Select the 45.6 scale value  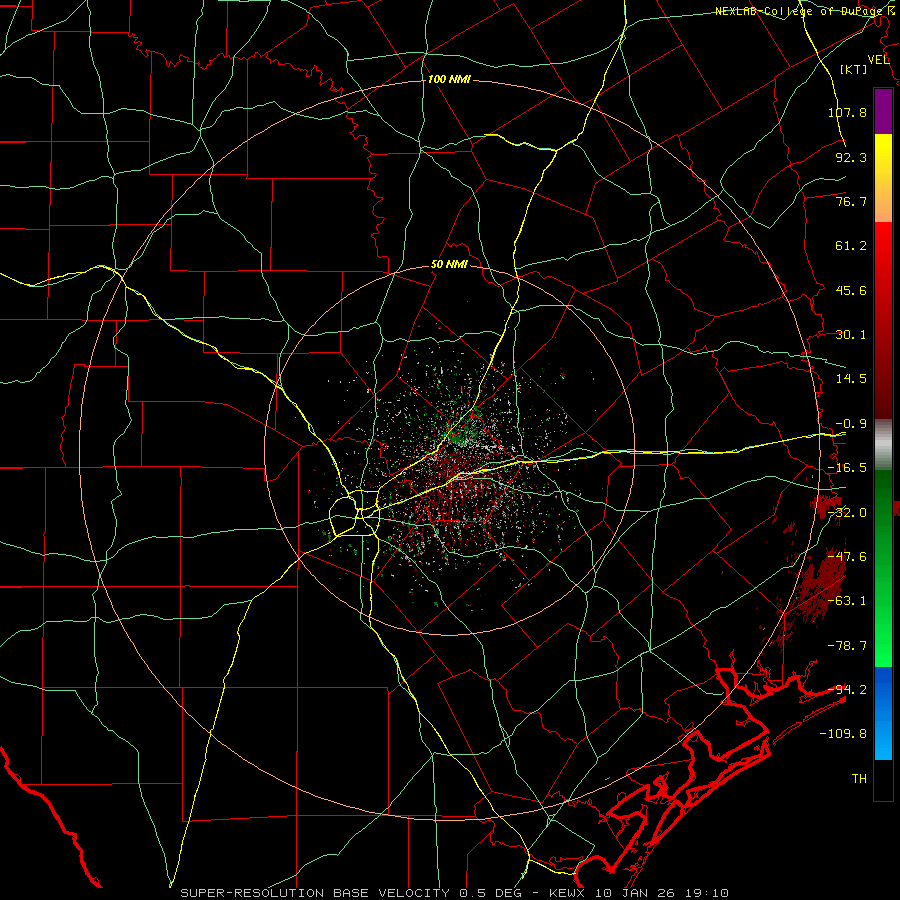[851, 290]
